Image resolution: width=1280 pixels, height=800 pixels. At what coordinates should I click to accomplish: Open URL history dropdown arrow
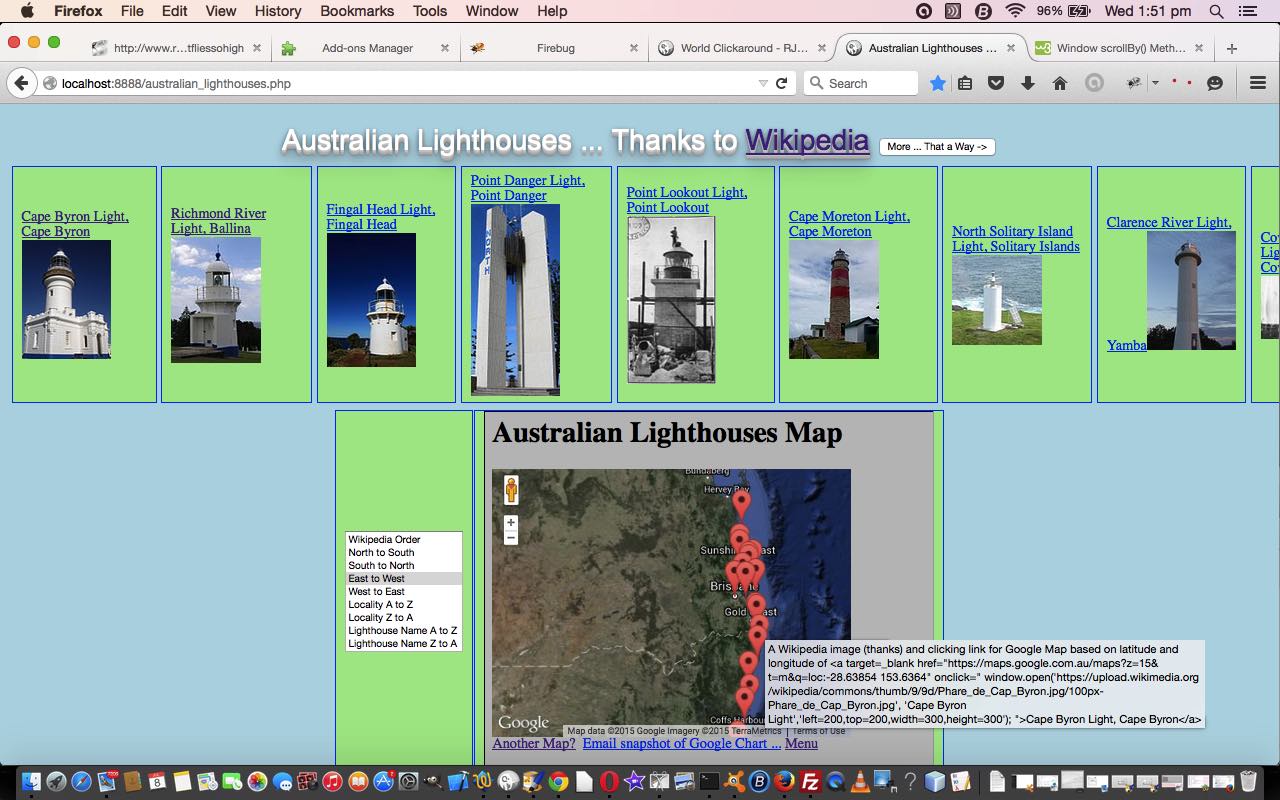(763, 83)
